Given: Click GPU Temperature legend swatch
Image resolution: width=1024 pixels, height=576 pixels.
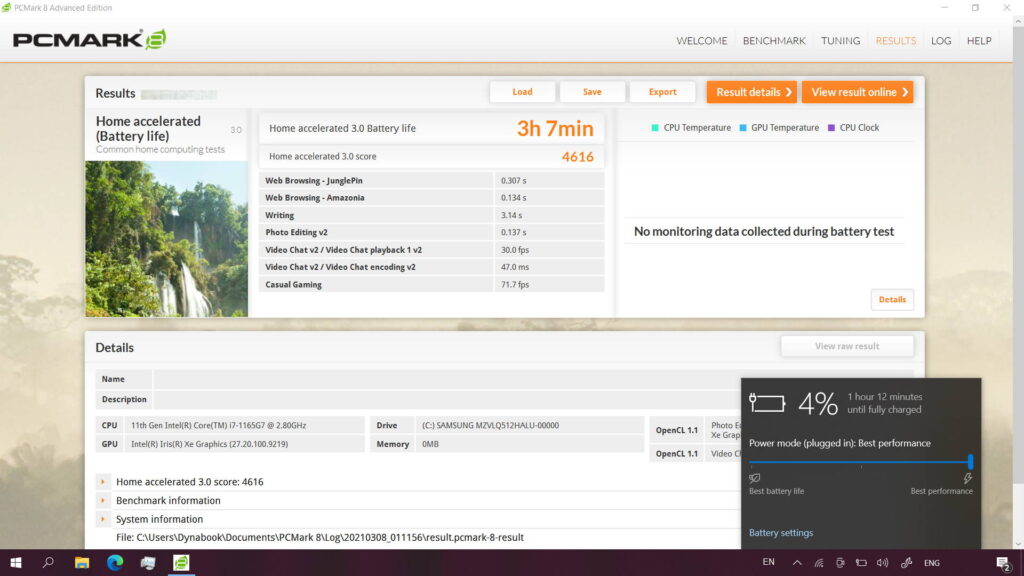Looking at the screenshot, I should coord(743,128).
